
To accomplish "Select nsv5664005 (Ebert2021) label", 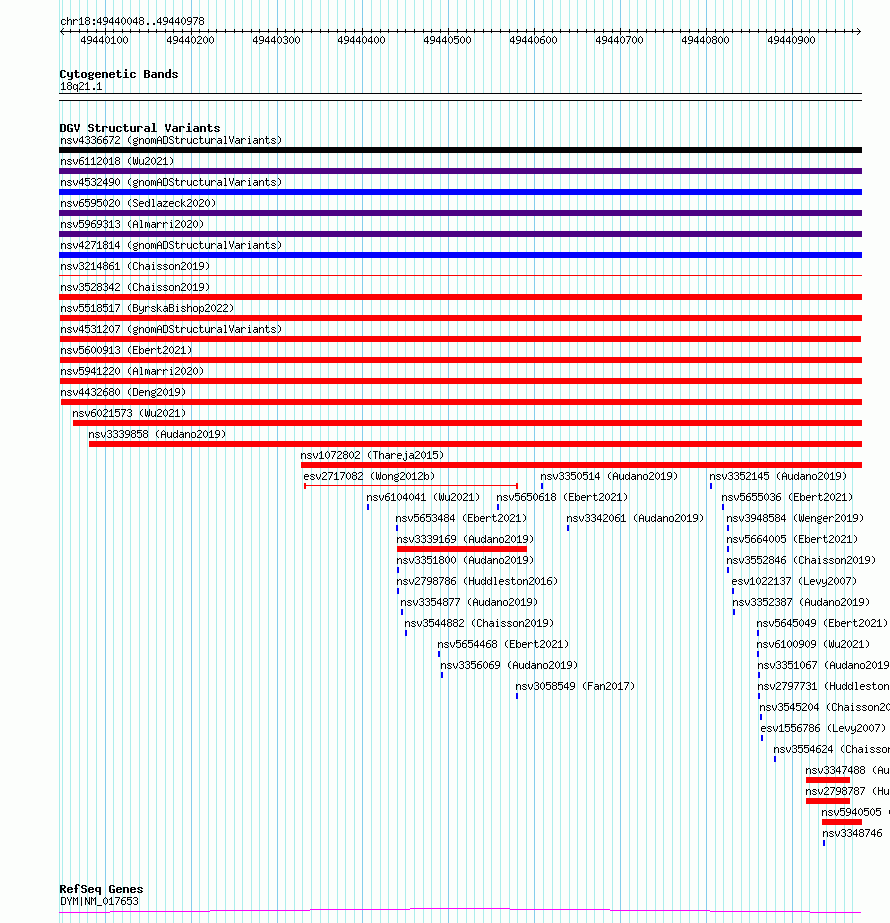I will click(x=792, y=539).
